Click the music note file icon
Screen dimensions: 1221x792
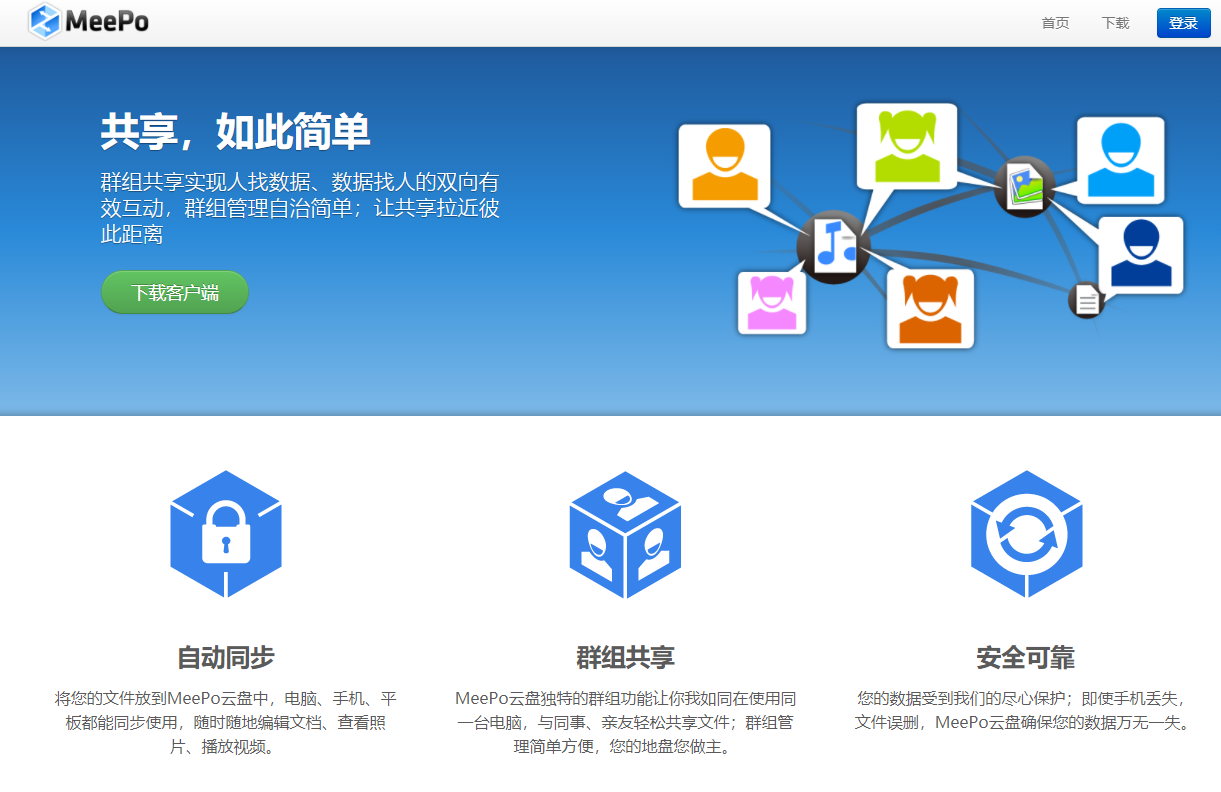click(x=833, y=246)
